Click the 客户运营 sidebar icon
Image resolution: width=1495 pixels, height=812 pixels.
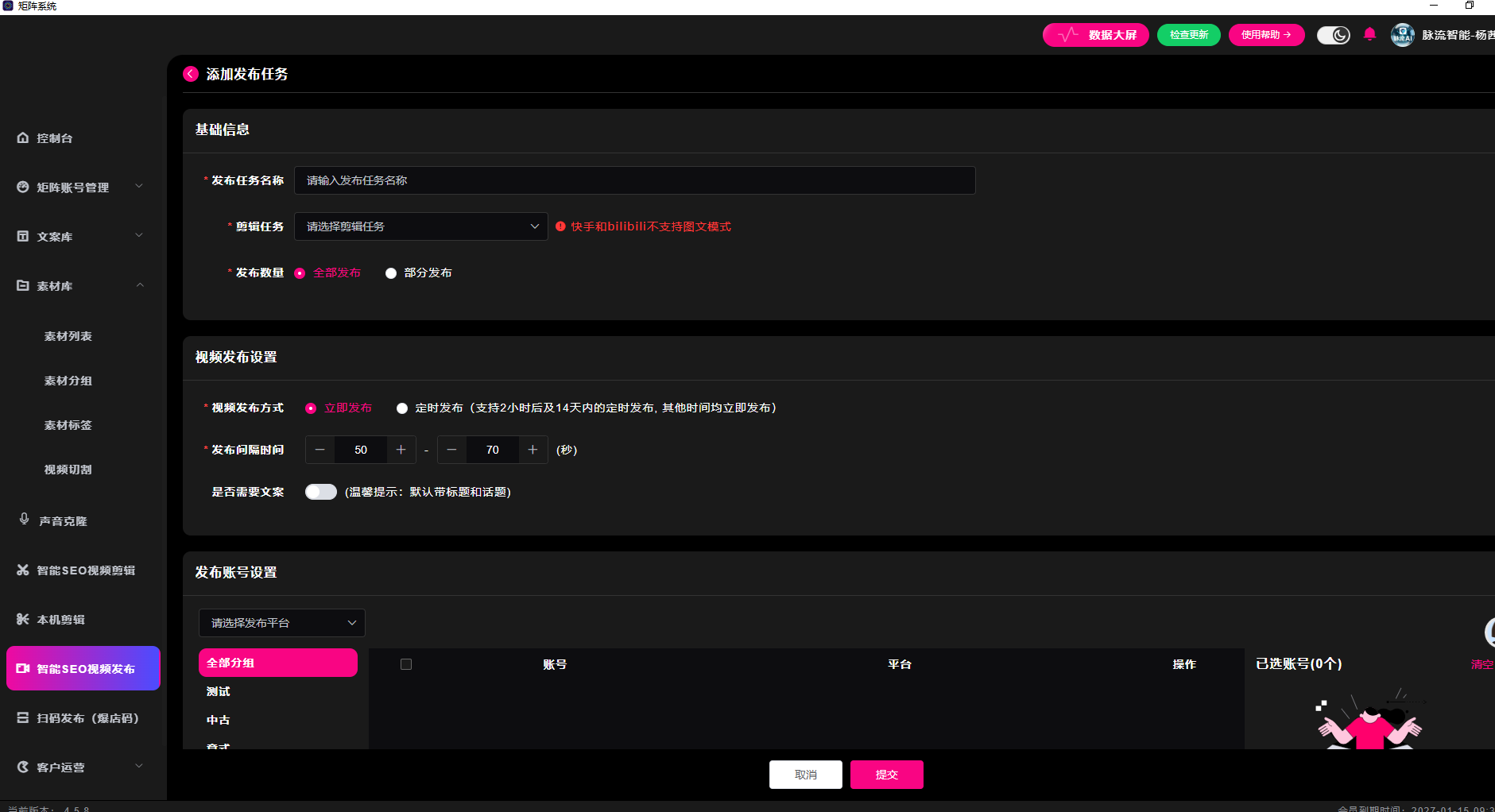(23, 767)
